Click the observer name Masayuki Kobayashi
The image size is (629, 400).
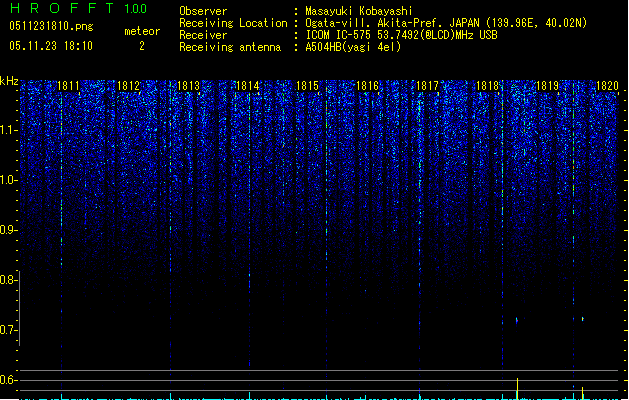359,11
